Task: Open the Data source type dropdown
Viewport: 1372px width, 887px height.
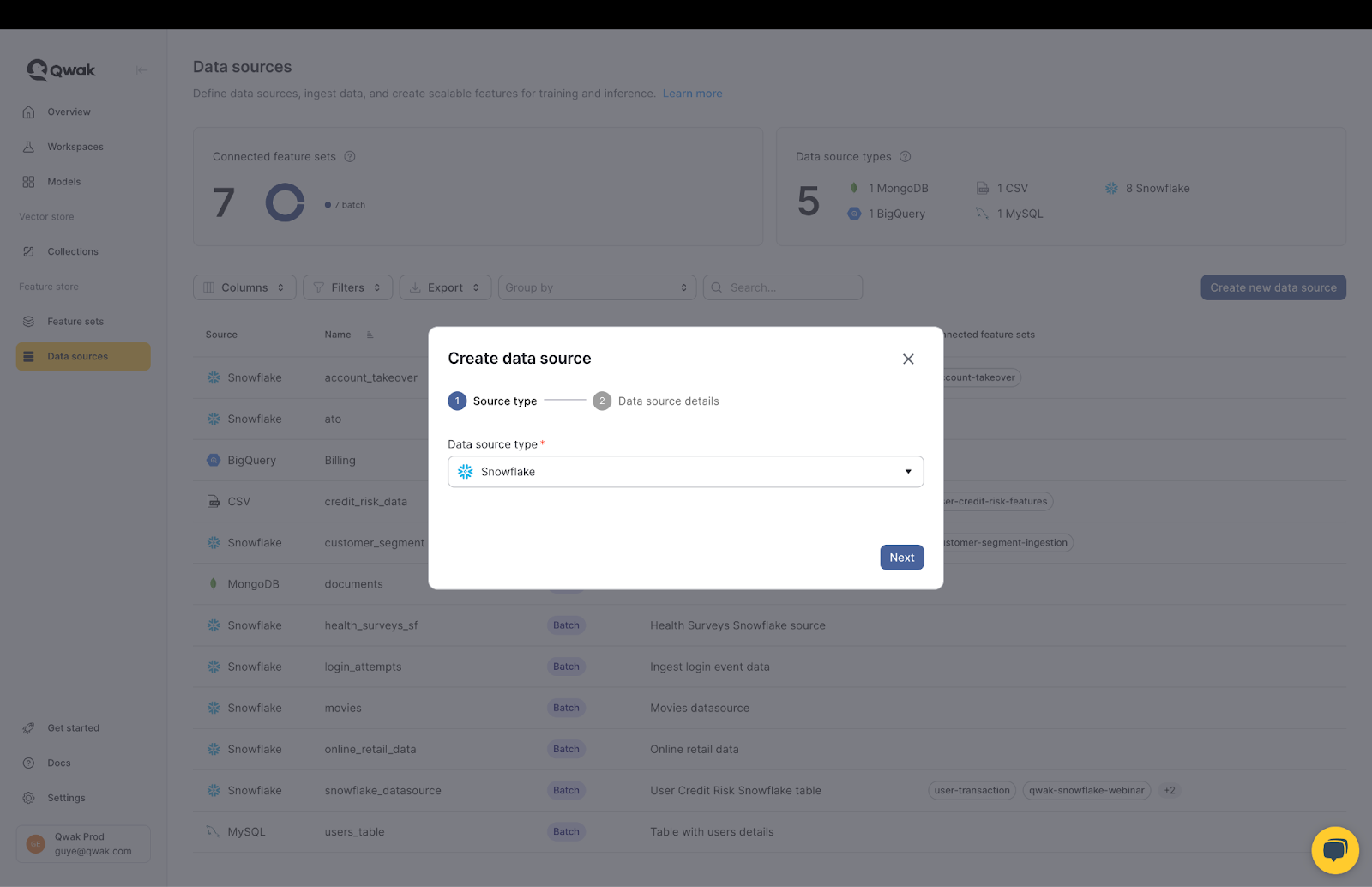Action: (x=685, y=472)
